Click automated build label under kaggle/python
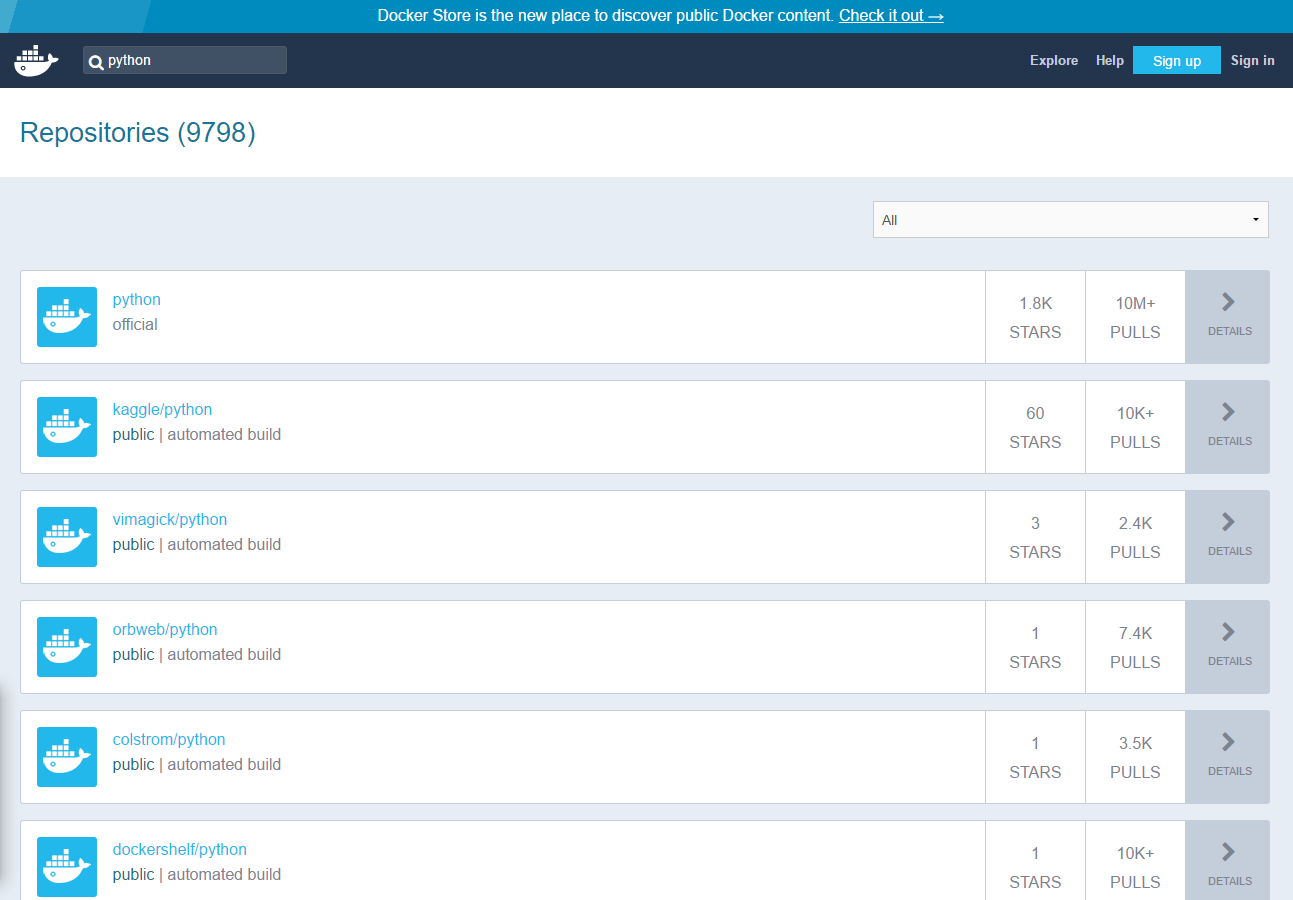Viewport: 1293px width, 900px height. coord(224,435)
